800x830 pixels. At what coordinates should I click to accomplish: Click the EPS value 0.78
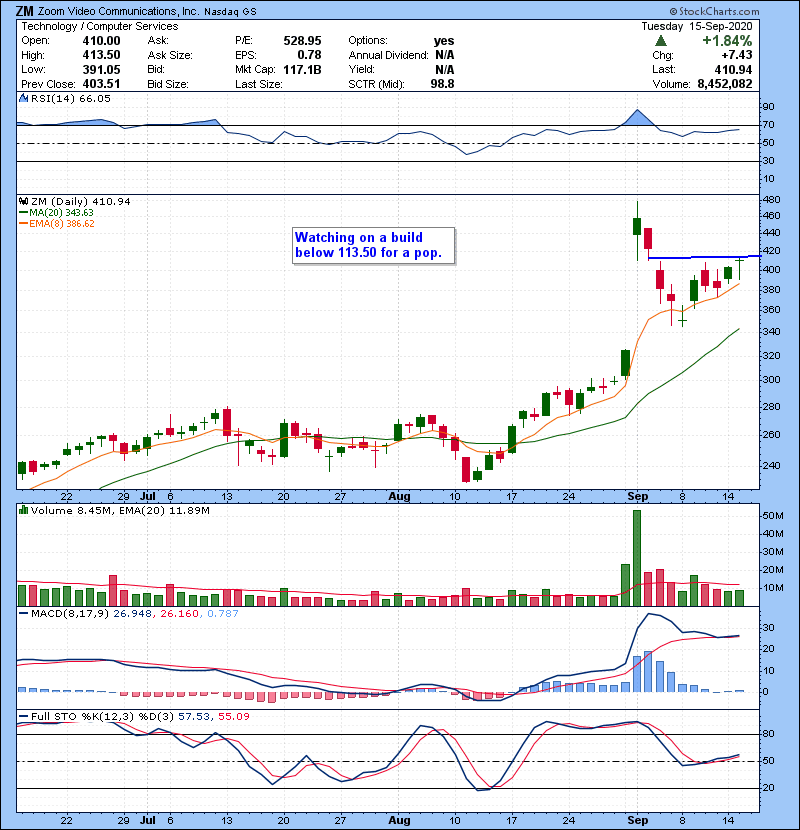tap(309, 55)
